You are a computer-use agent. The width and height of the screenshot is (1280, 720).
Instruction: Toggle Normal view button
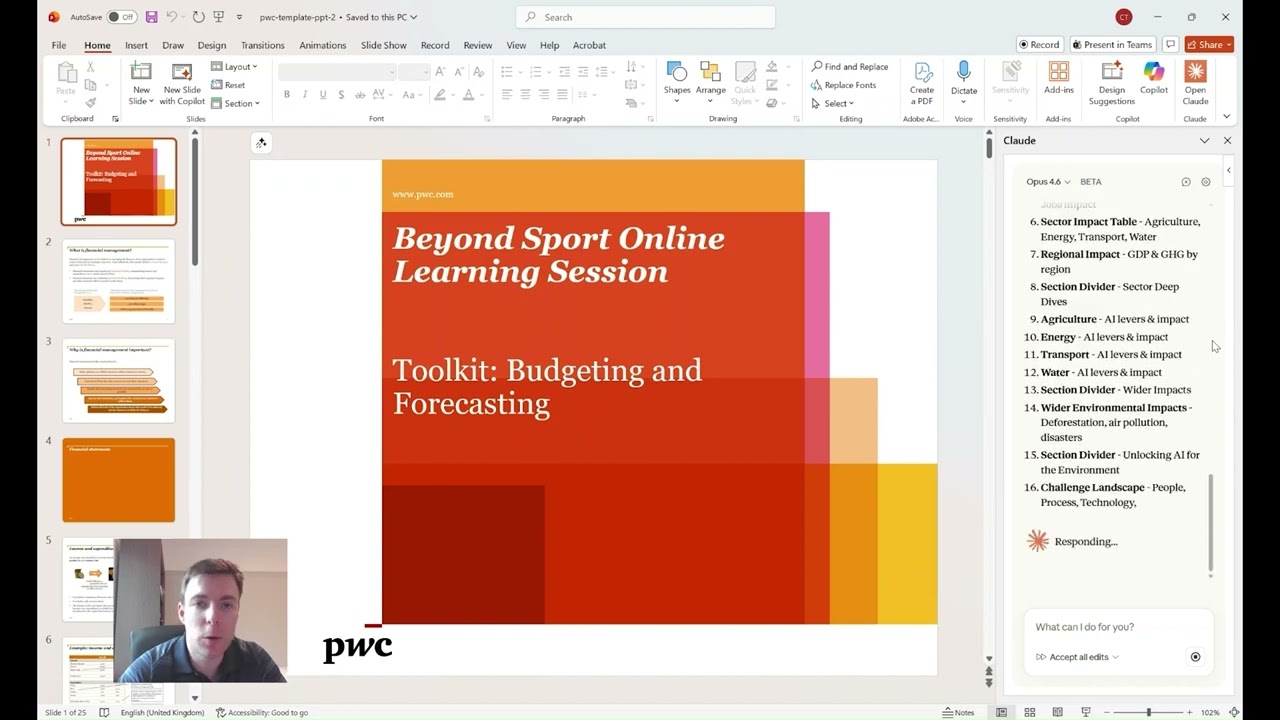[1002, 712]
